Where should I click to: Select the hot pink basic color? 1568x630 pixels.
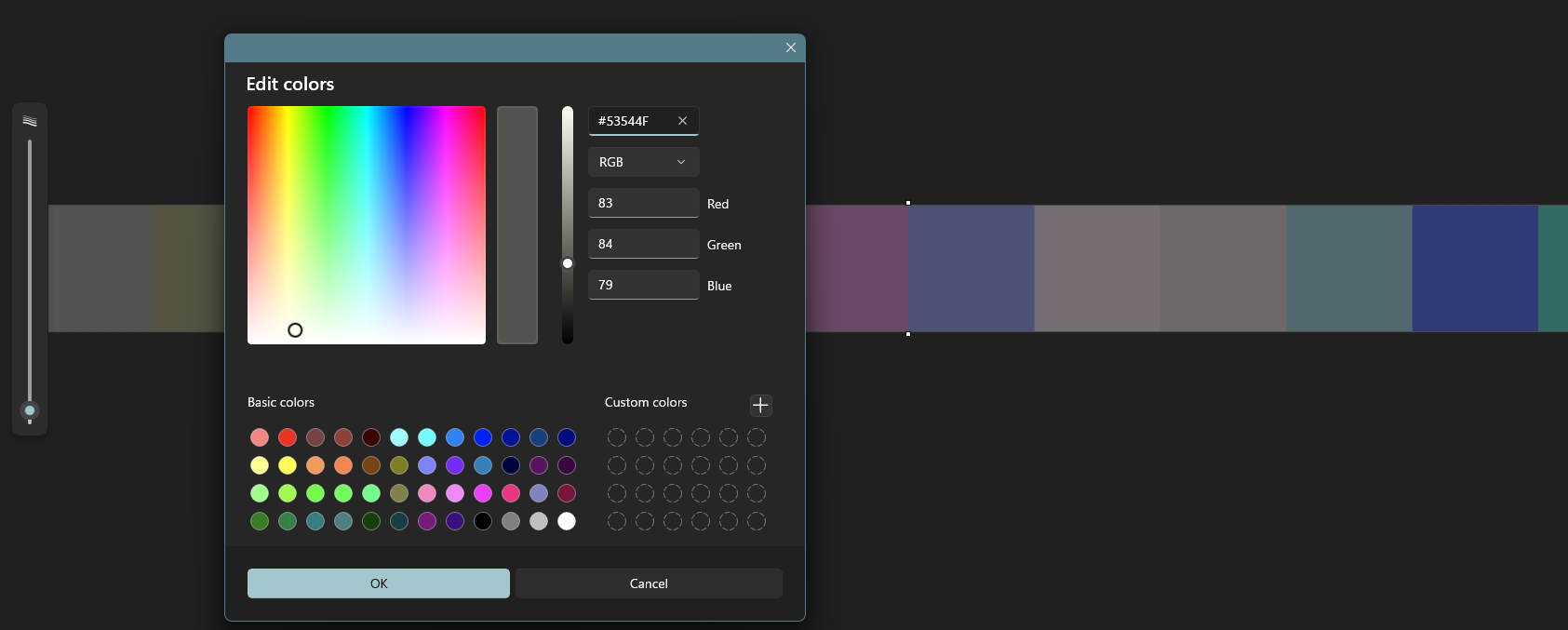click(511, 493)
